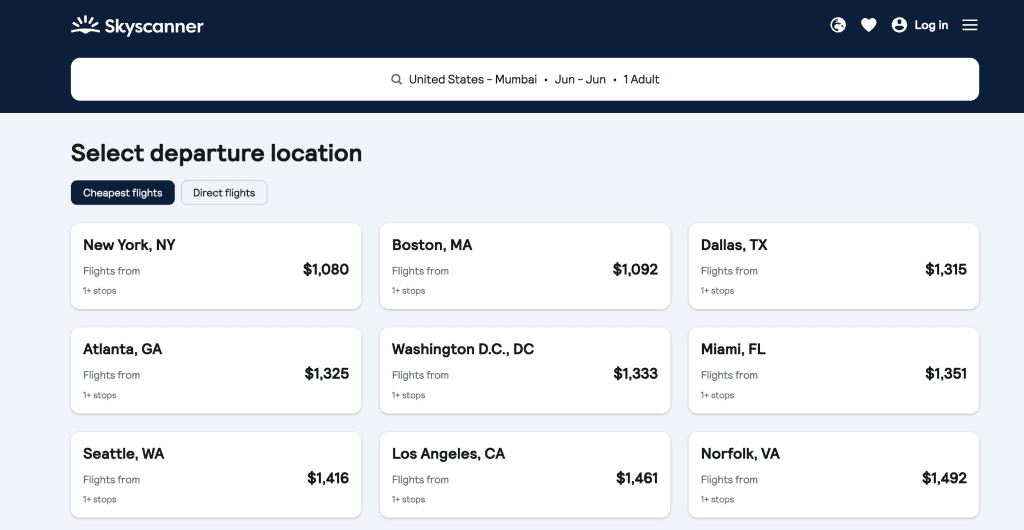This screenshot has width=1024, height=530.
Task: Pick Seattle, WA as departure
Action: coord(216,474)
